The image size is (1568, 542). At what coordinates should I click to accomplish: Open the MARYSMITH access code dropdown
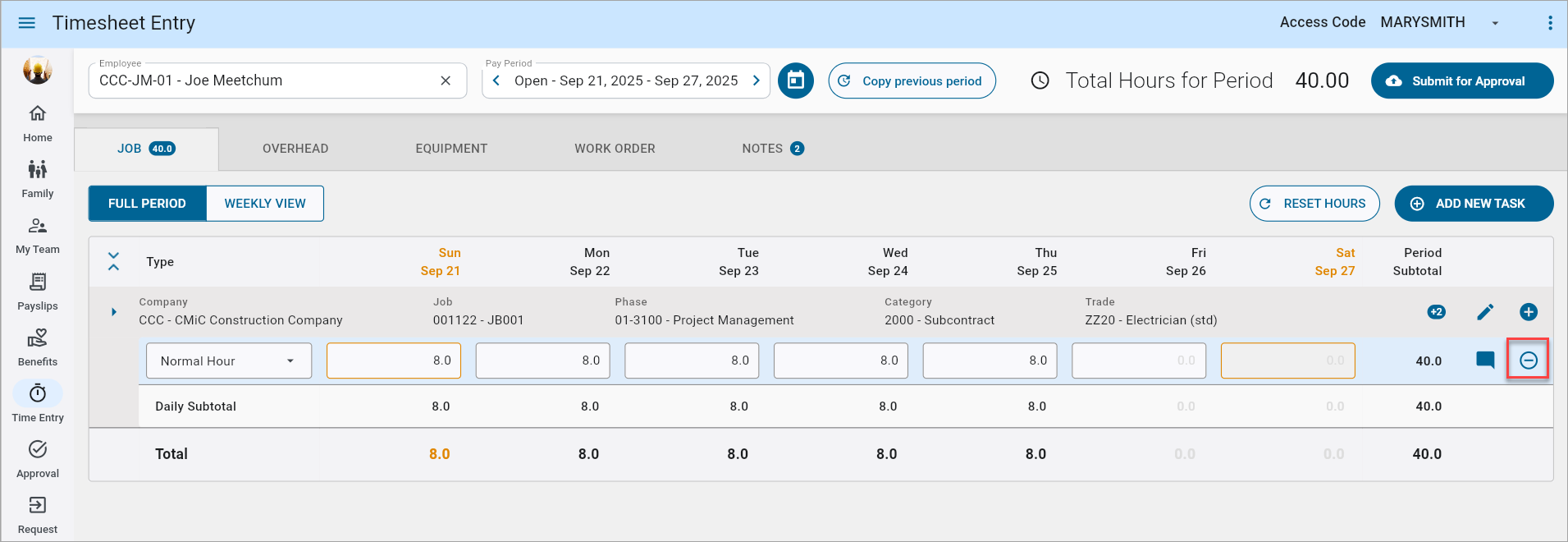pos(1494,23)
